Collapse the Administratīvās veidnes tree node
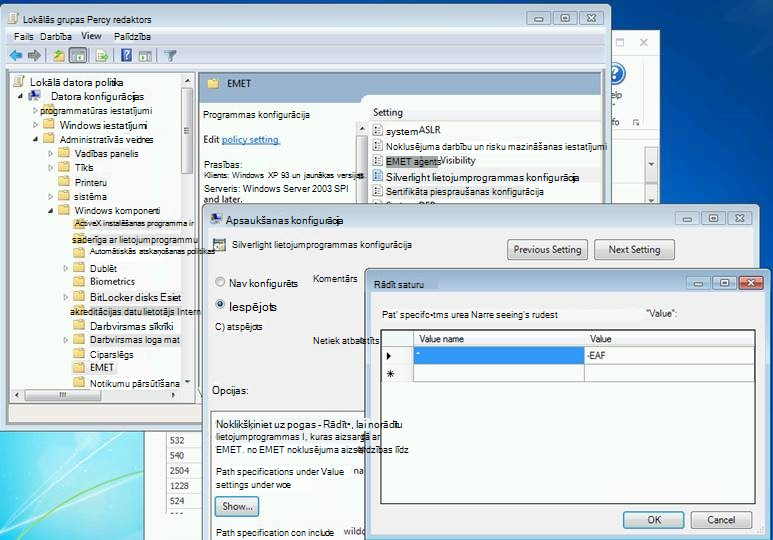 pos(35,140)
